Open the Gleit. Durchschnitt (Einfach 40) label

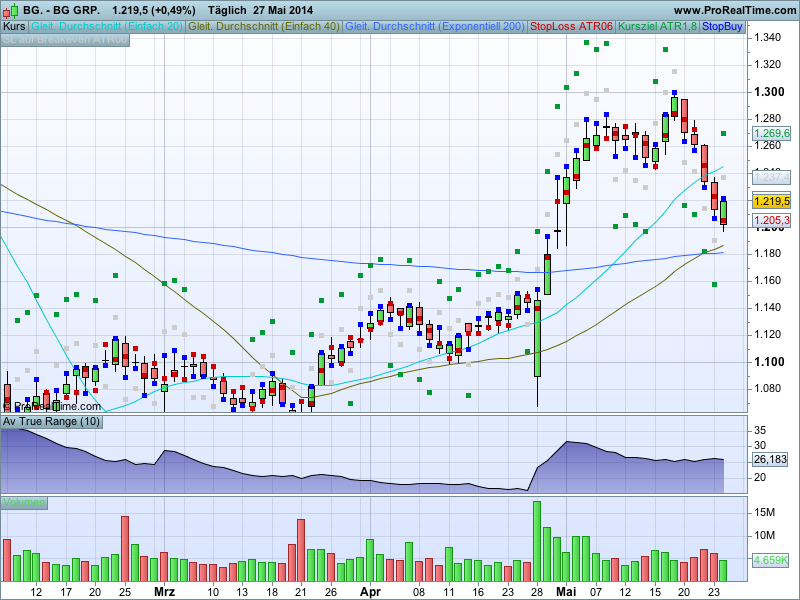tap(264, 27)
